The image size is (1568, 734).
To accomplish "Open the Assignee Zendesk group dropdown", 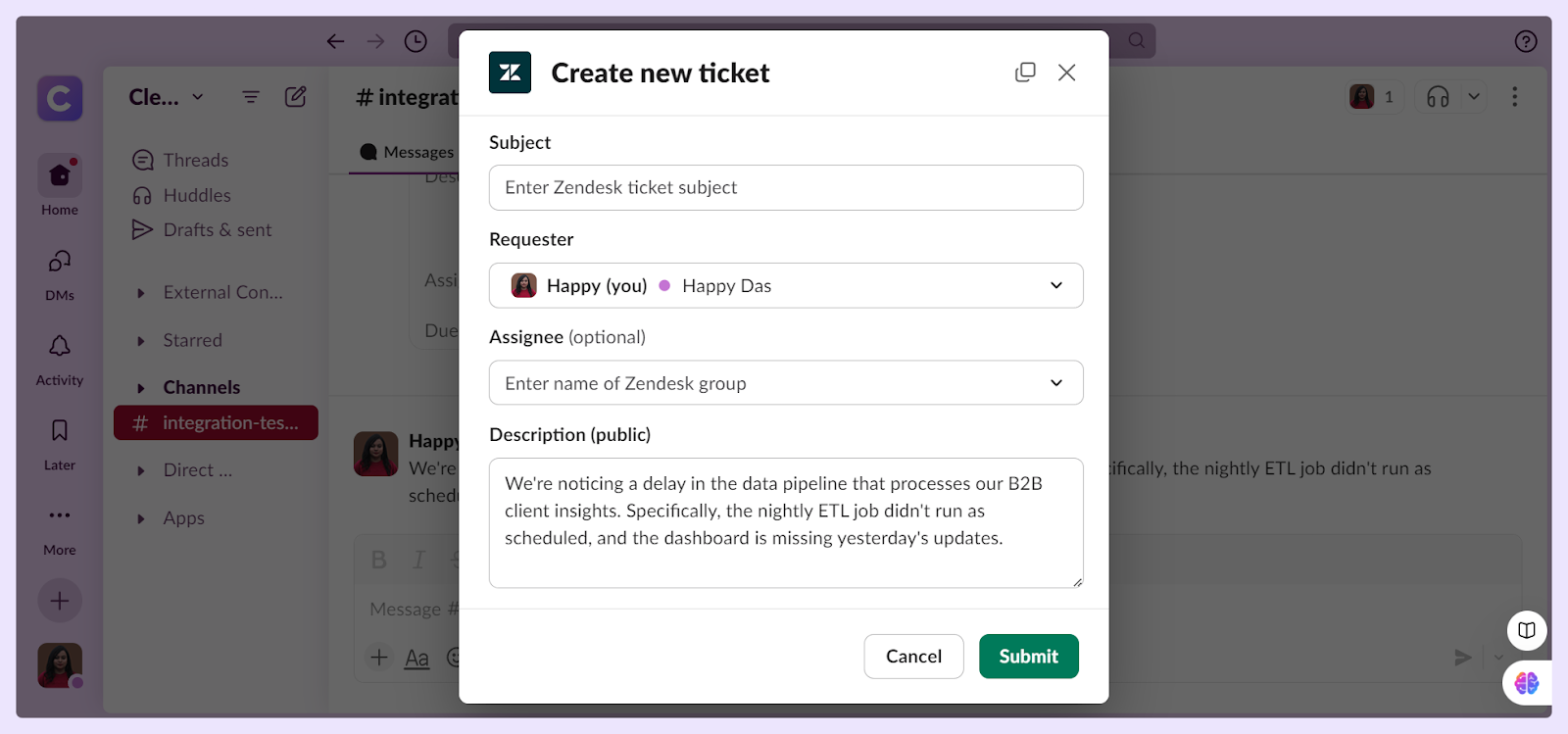I will (786, 383).
